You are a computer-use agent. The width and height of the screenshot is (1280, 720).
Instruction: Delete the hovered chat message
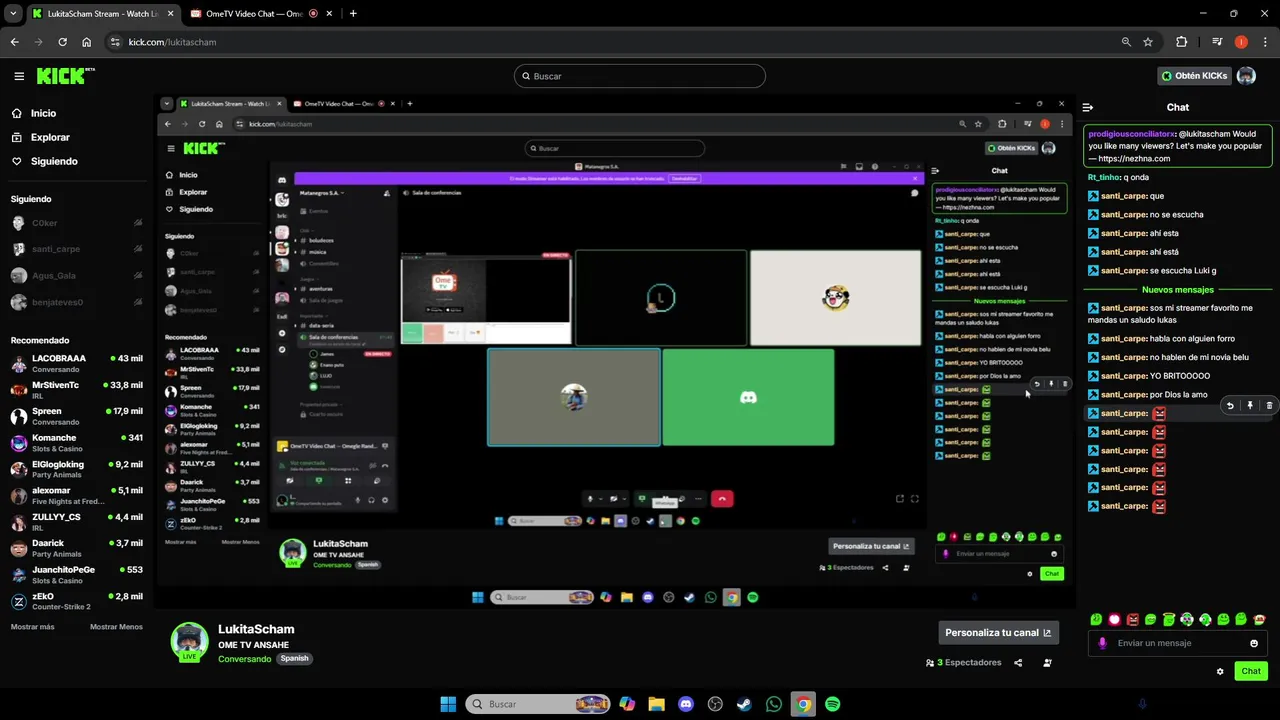(x=1269, y=405)
